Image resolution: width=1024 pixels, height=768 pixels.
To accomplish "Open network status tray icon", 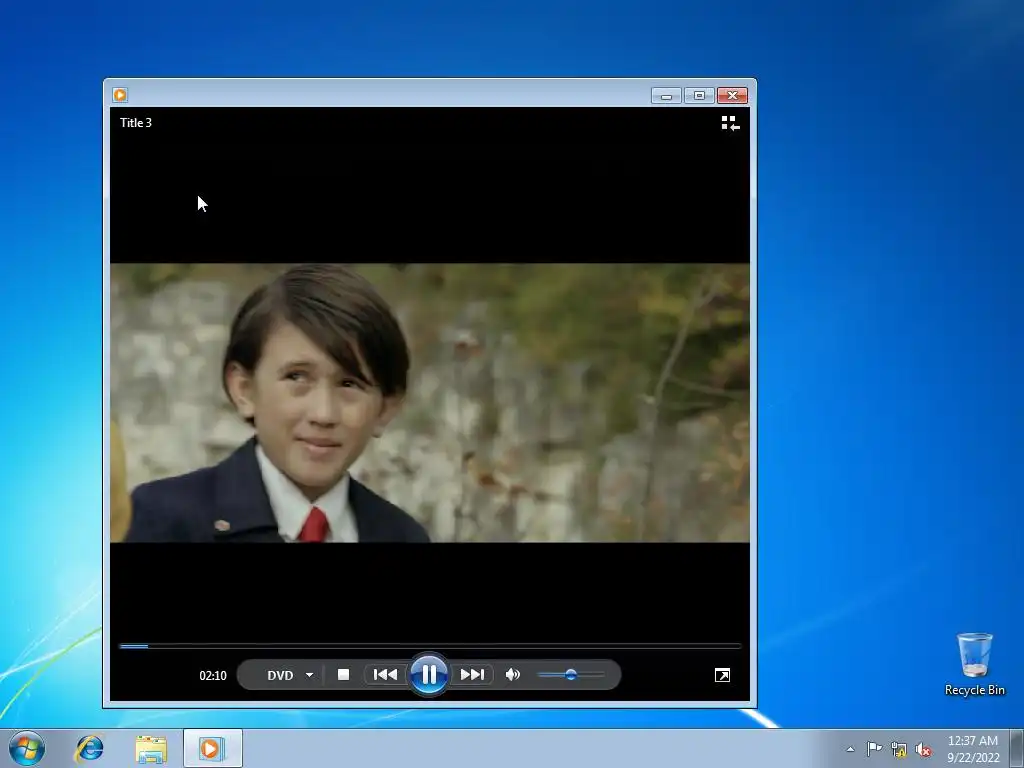I will click(899, 750).
